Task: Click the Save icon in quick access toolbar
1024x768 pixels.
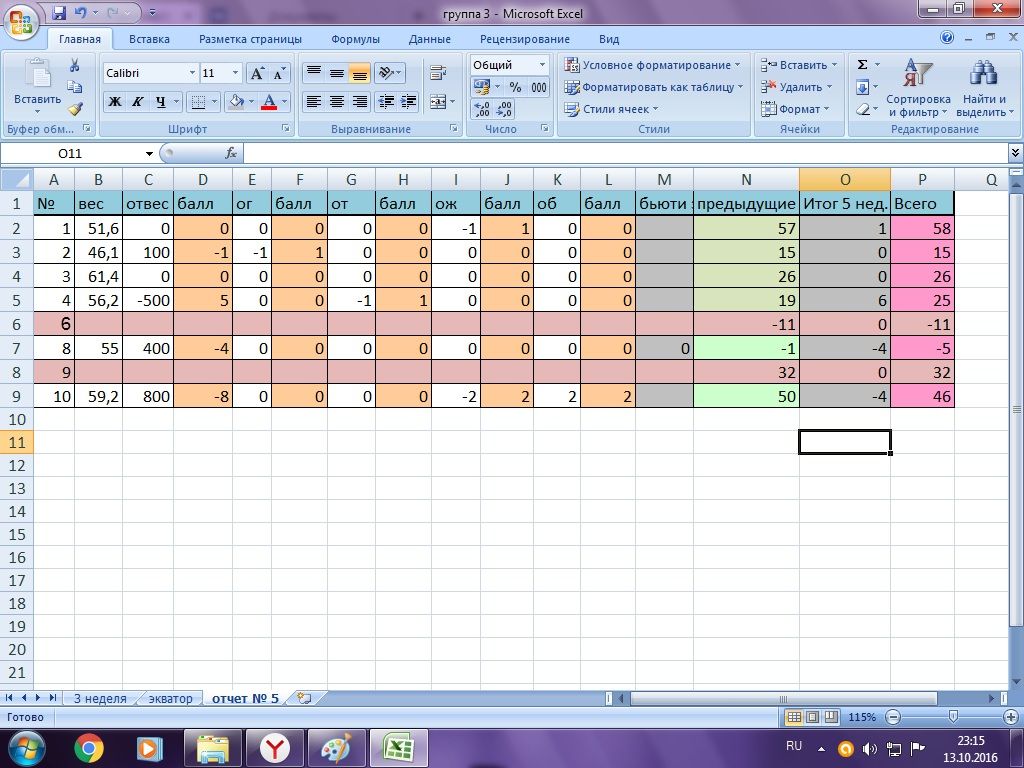Action: pyautogui.click(x=59, y=12)
